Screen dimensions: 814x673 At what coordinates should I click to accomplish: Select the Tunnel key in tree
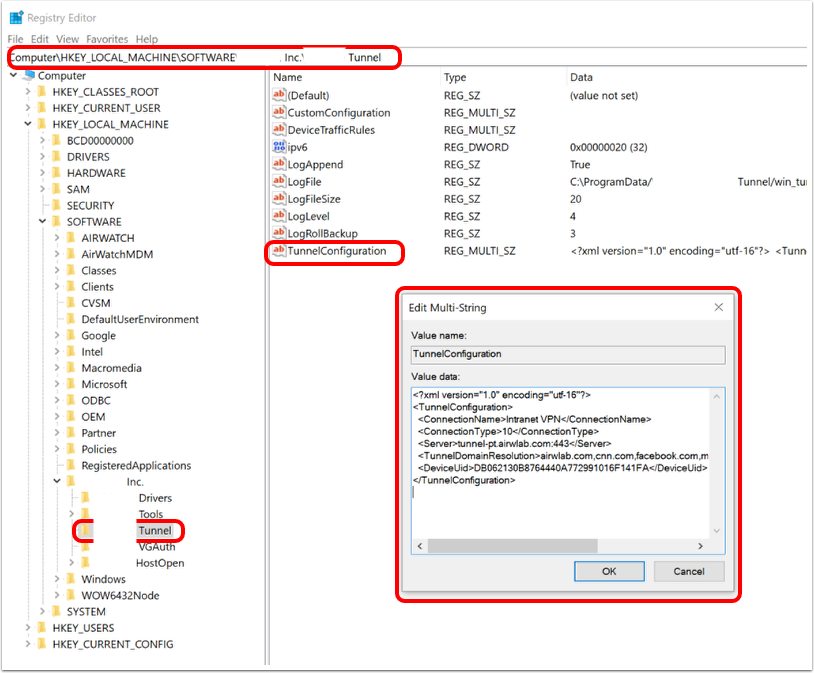pos(155,530)
